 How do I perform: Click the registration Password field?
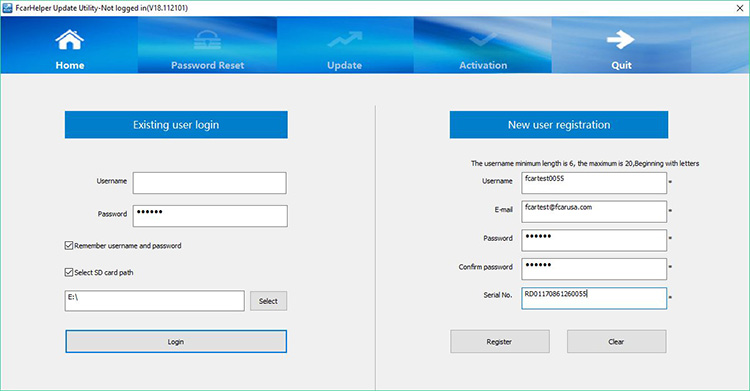pos(594,240)
